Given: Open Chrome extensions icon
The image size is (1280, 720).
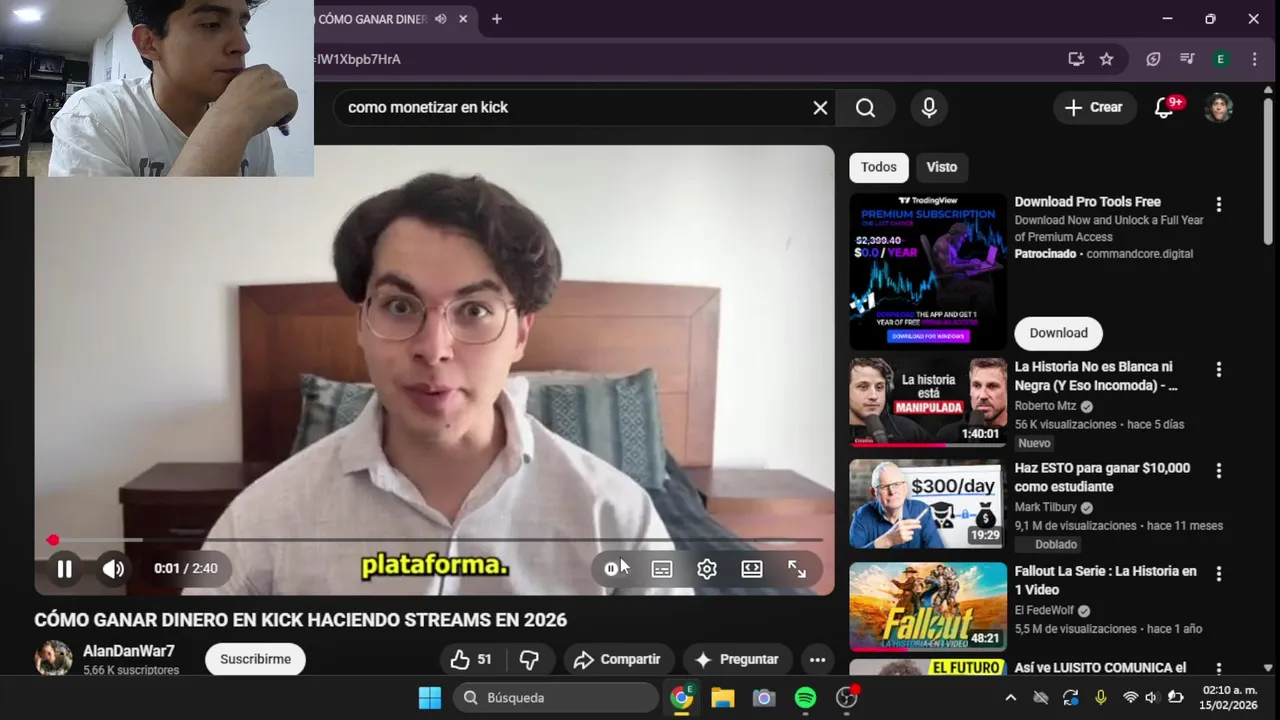Looking at the screenshot, I should pos(1153,59).
